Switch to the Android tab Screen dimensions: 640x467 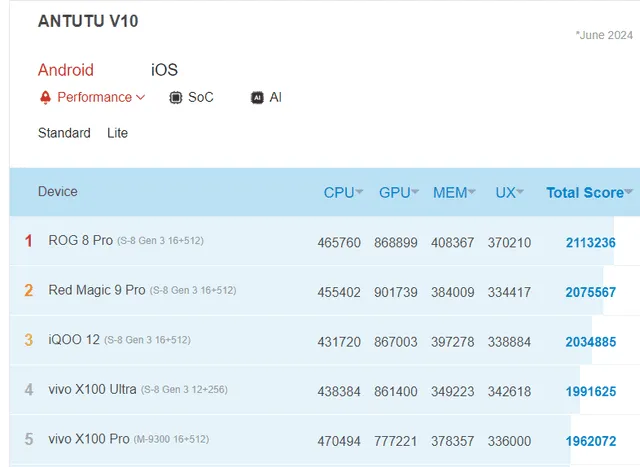coord(66,70)
